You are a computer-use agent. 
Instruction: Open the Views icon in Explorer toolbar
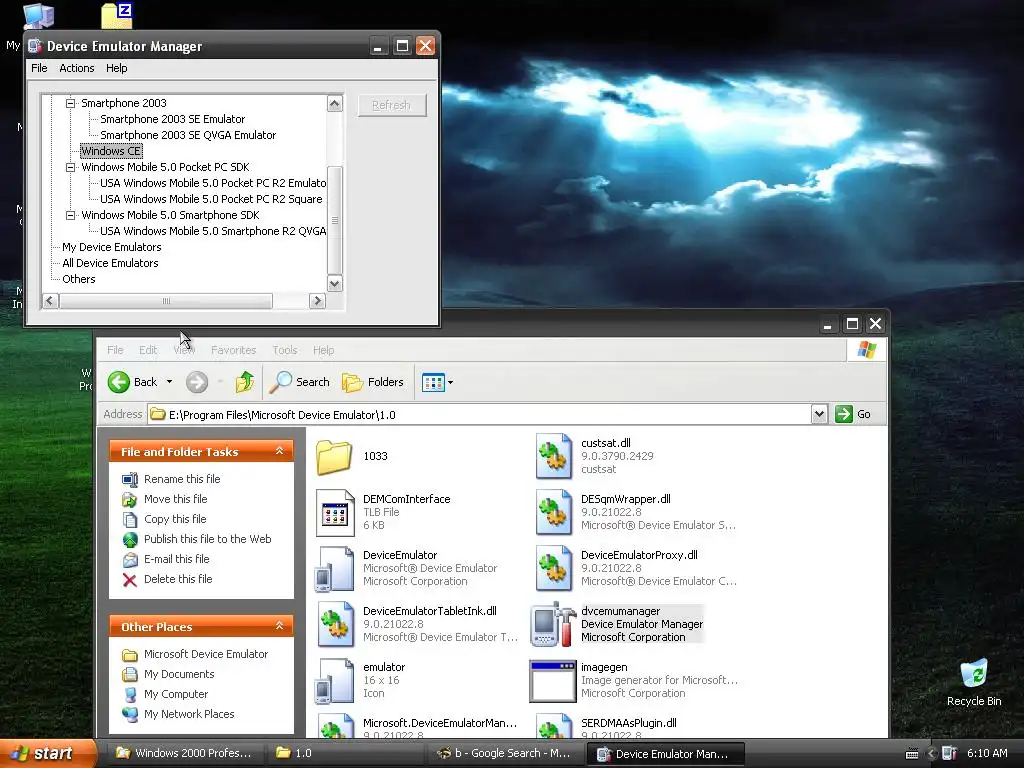433,382
